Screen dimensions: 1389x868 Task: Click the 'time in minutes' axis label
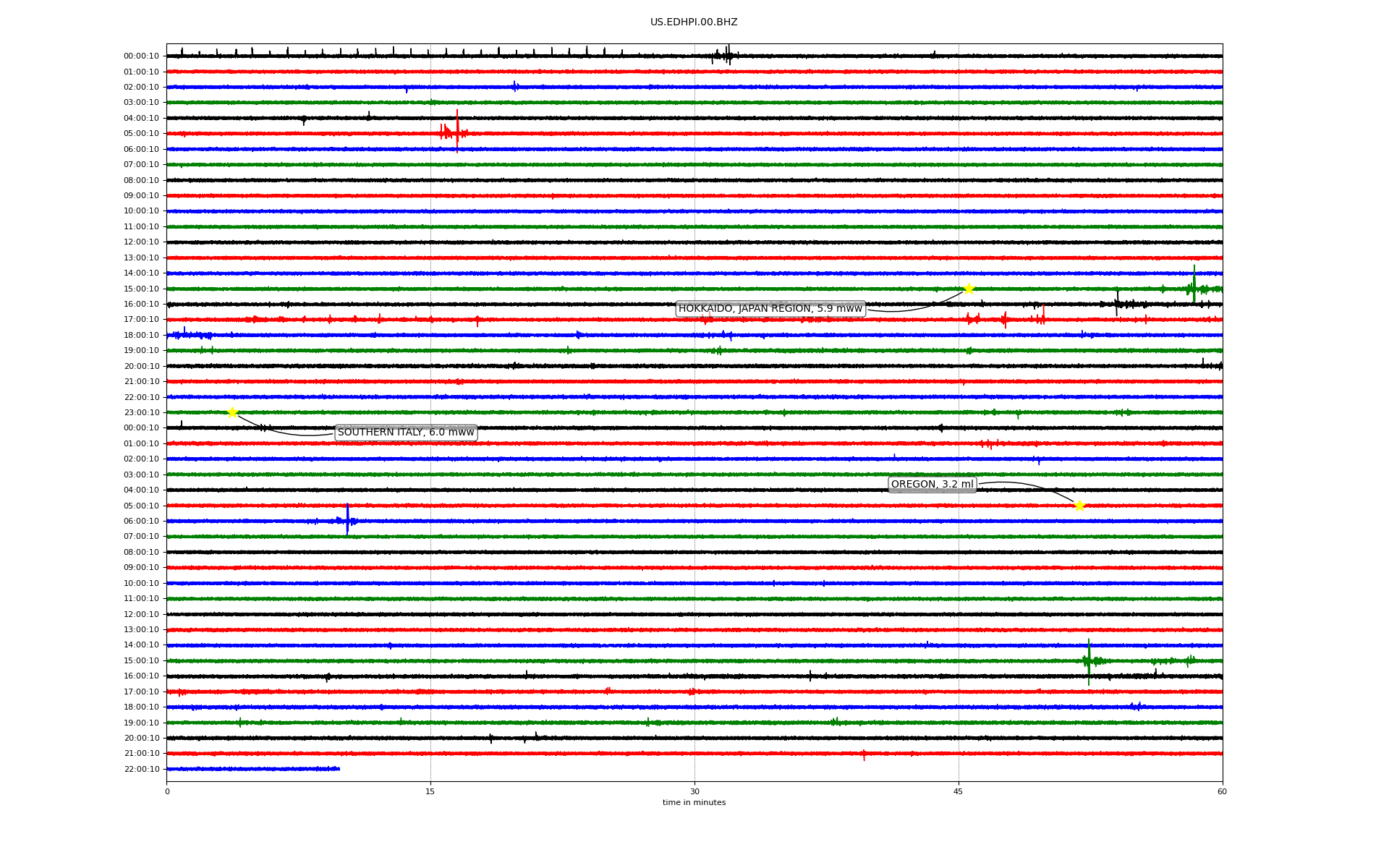click(x=694, y=803)
